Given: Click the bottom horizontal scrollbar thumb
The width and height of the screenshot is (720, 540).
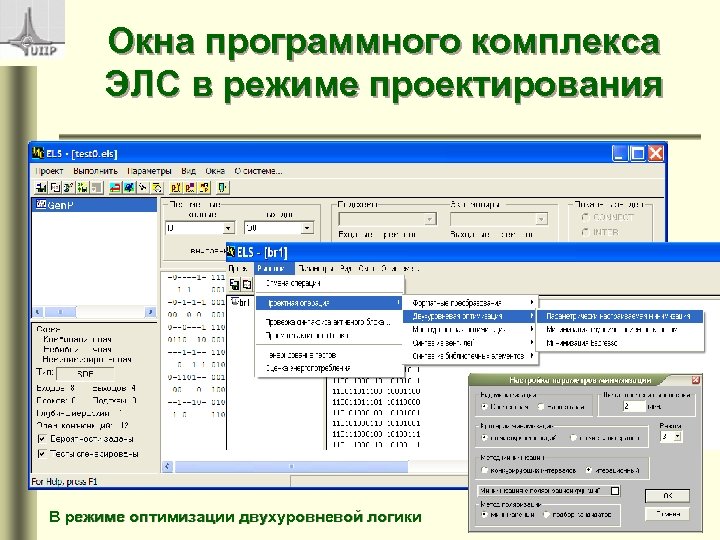Looking at the screenshot, I should click(291, 467).
